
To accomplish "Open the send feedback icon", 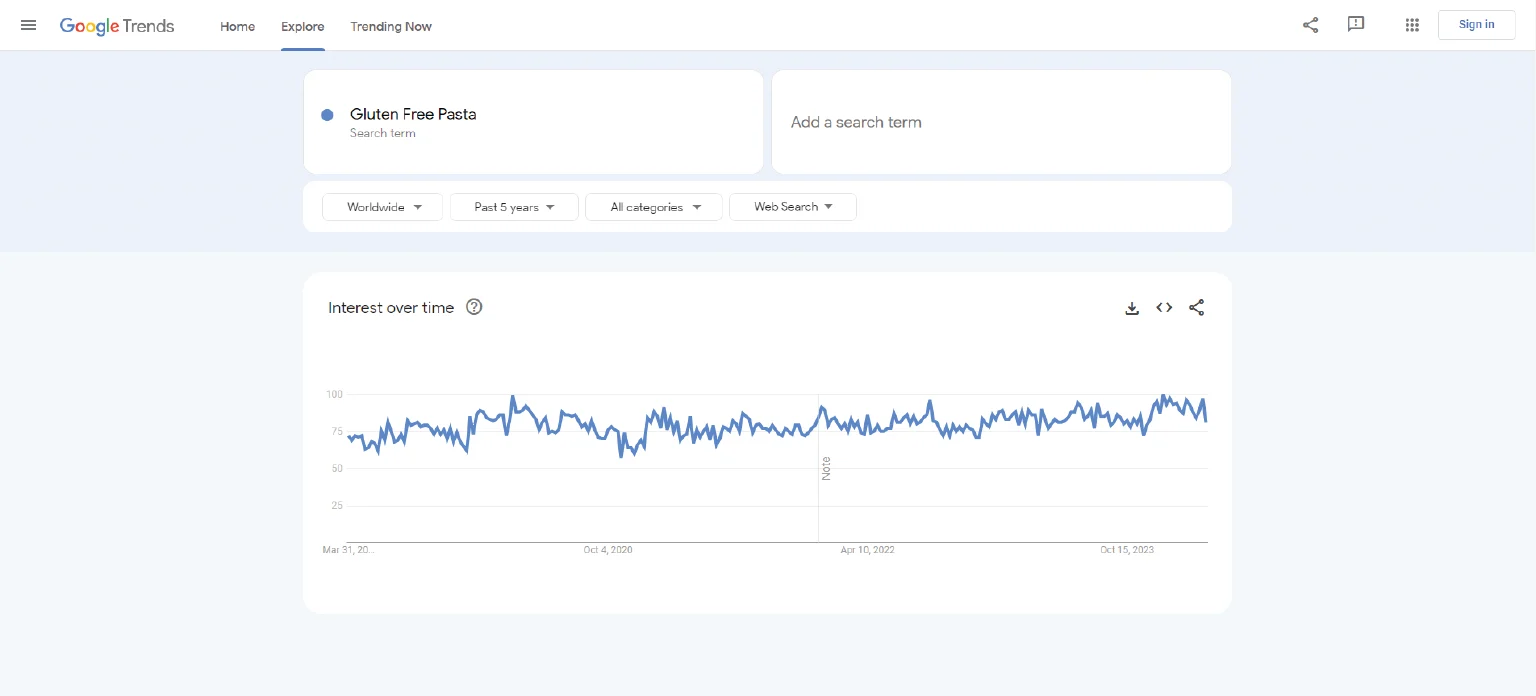I will tap(1356, 25).
